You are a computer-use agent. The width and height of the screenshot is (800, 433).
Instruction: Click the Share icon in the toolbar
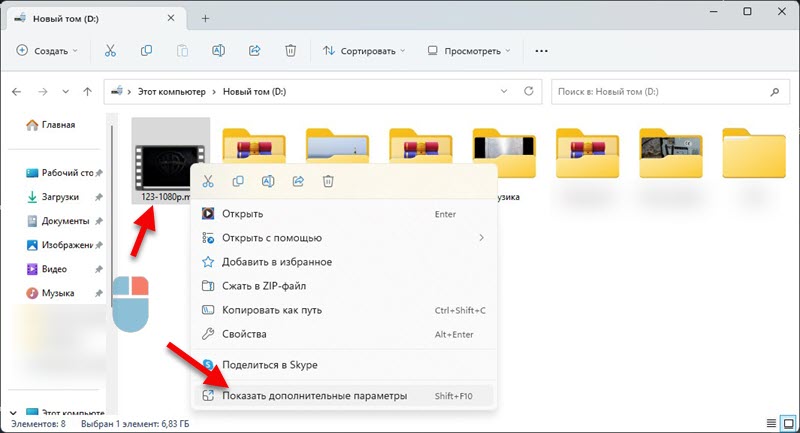pos(254,50)
